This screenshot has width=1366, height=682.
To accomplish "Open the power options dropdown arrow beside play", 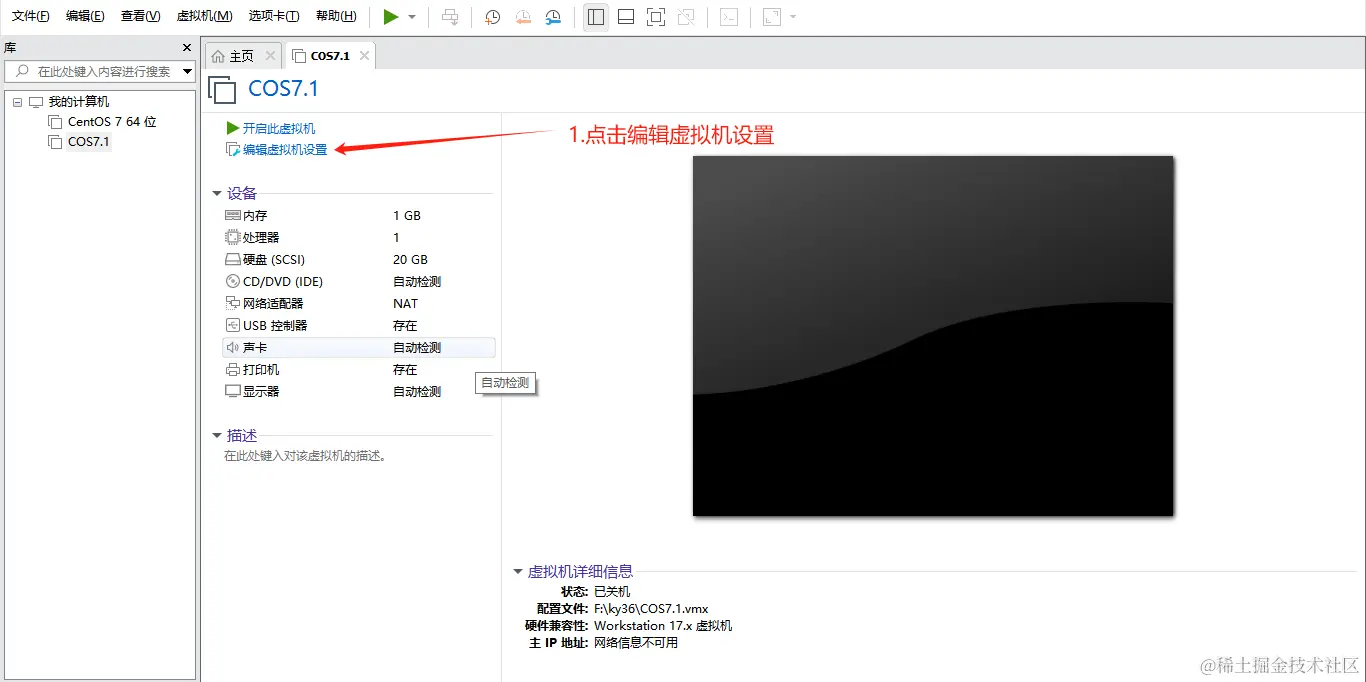I will coord(412,17).
